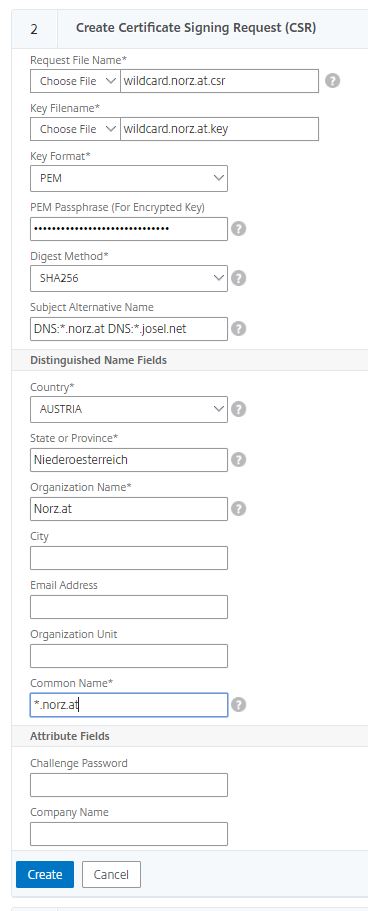Show help for Subject Alternative Name
The height and width of the screenshot is (911, 368).
coord(238,329)
